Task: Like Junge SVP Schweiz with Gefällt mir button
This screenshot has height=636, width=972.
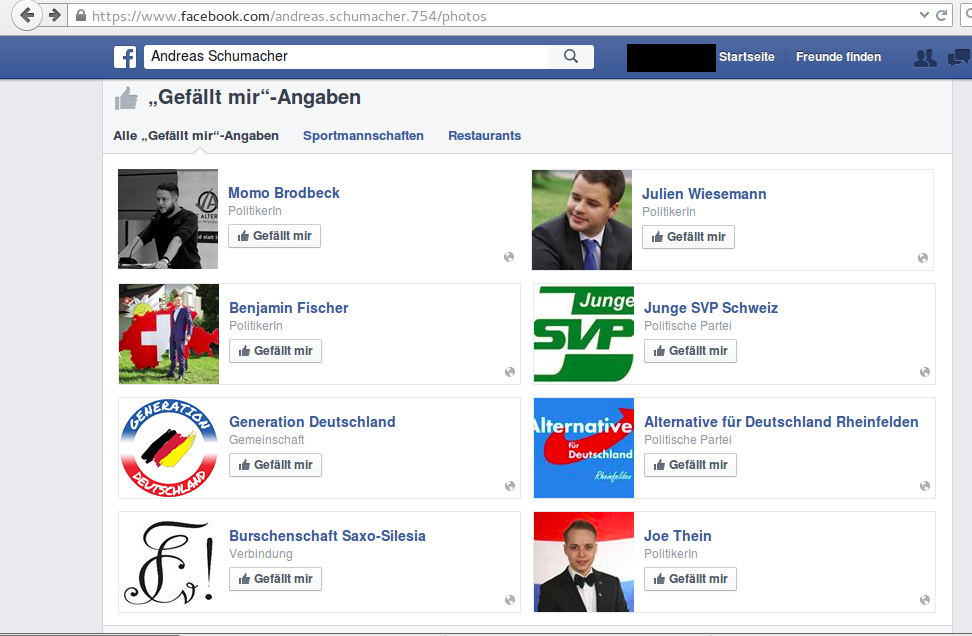Action: pyautogui.click(x=691, y=351)
